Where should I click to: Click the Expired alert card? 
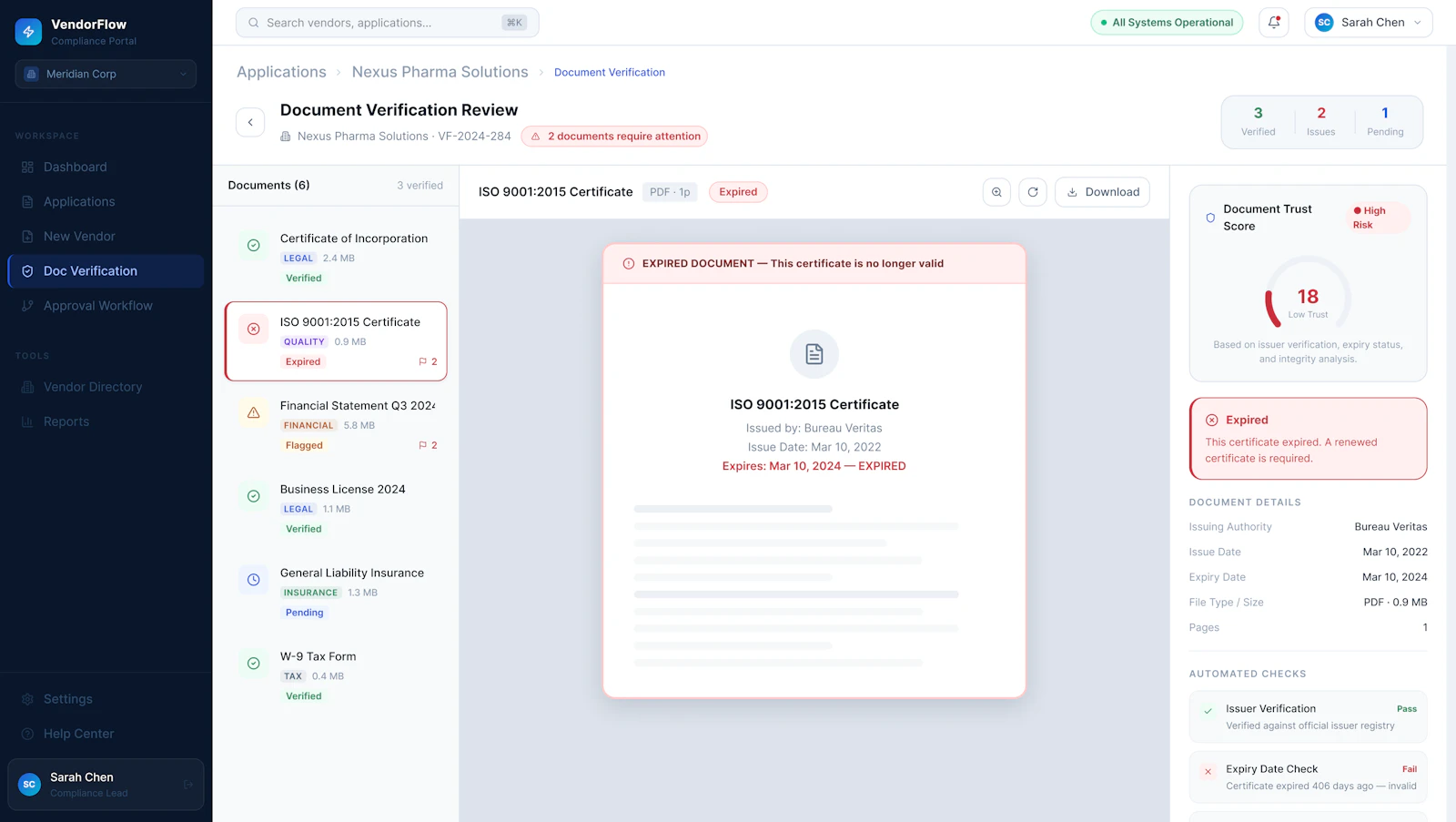(x=1308, y=439)
